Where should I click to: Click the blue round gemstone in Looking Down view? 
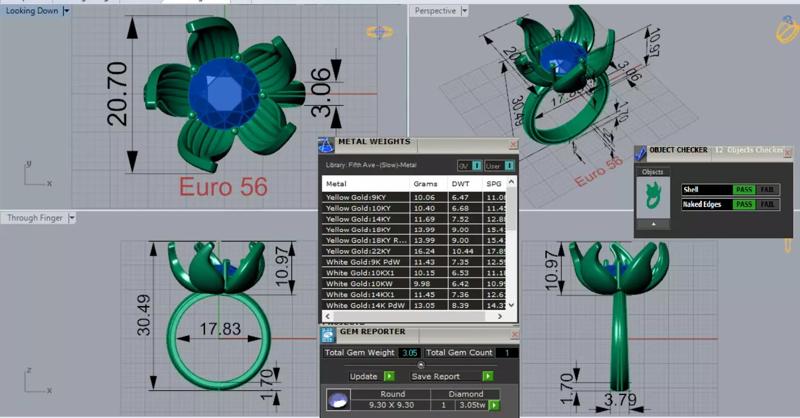coord(224,93)
